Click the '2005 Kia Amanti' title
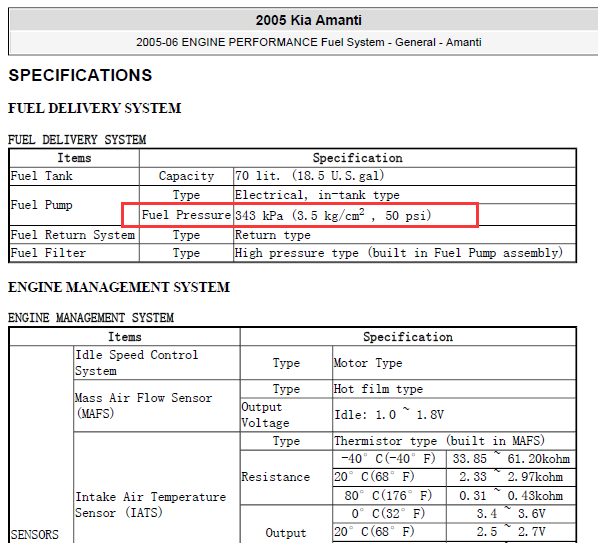The width and height of the screenshot is (598, 543). click(309, 20)
